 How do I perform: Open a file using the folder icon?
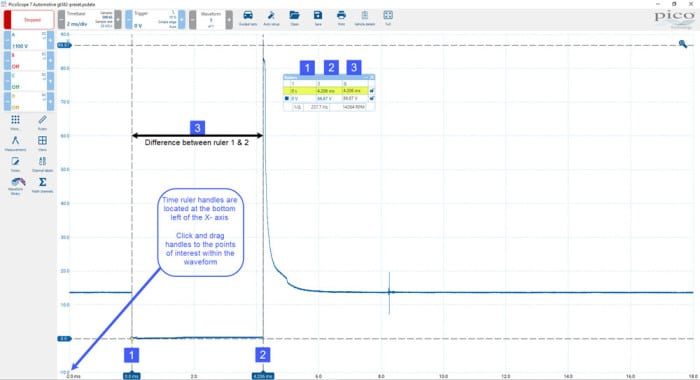[294, 18]
